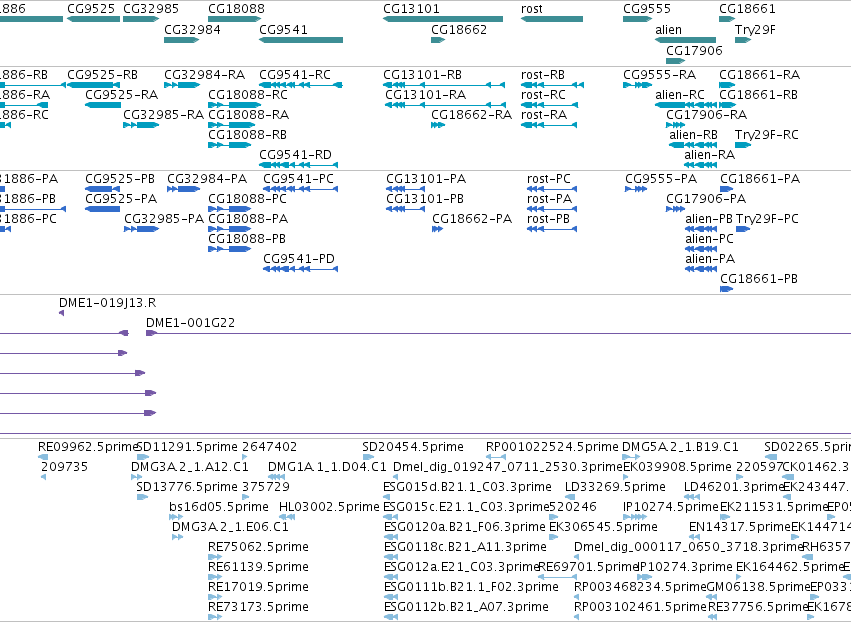Select transcript CG18088-RC
The height and width of the screenshot is (622, 851).
point(248,94)
